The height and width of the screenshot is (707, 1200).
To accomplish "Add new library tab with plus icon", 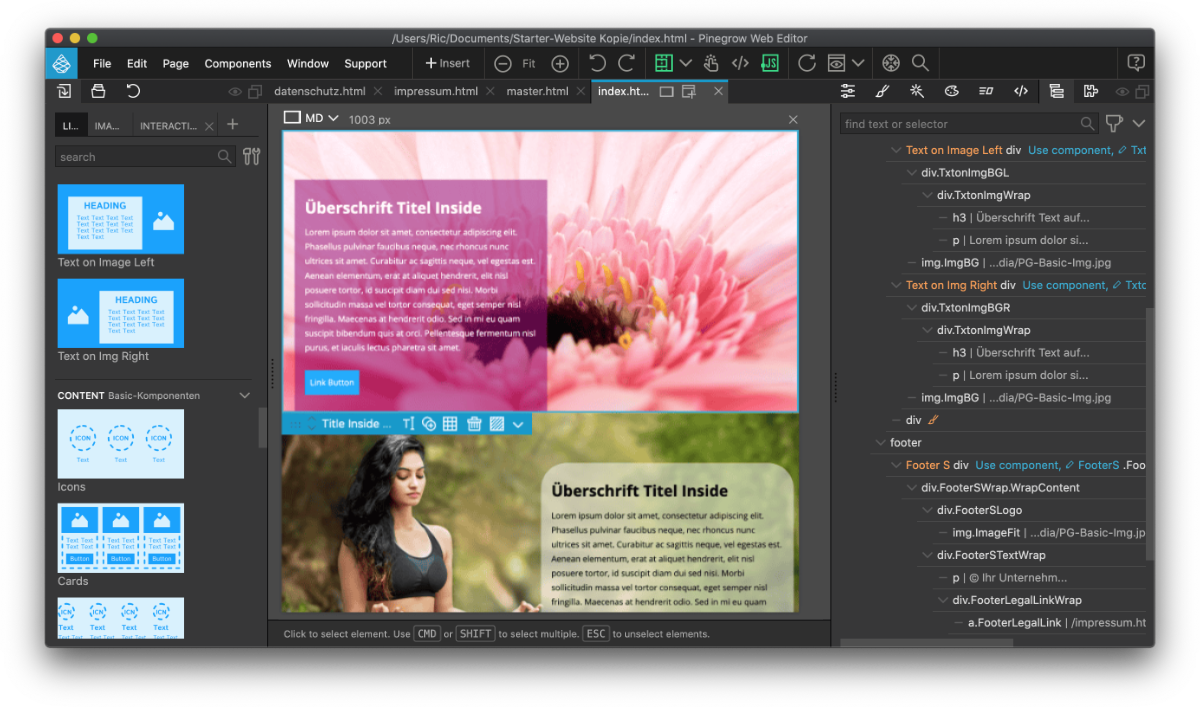I will 233,125.
